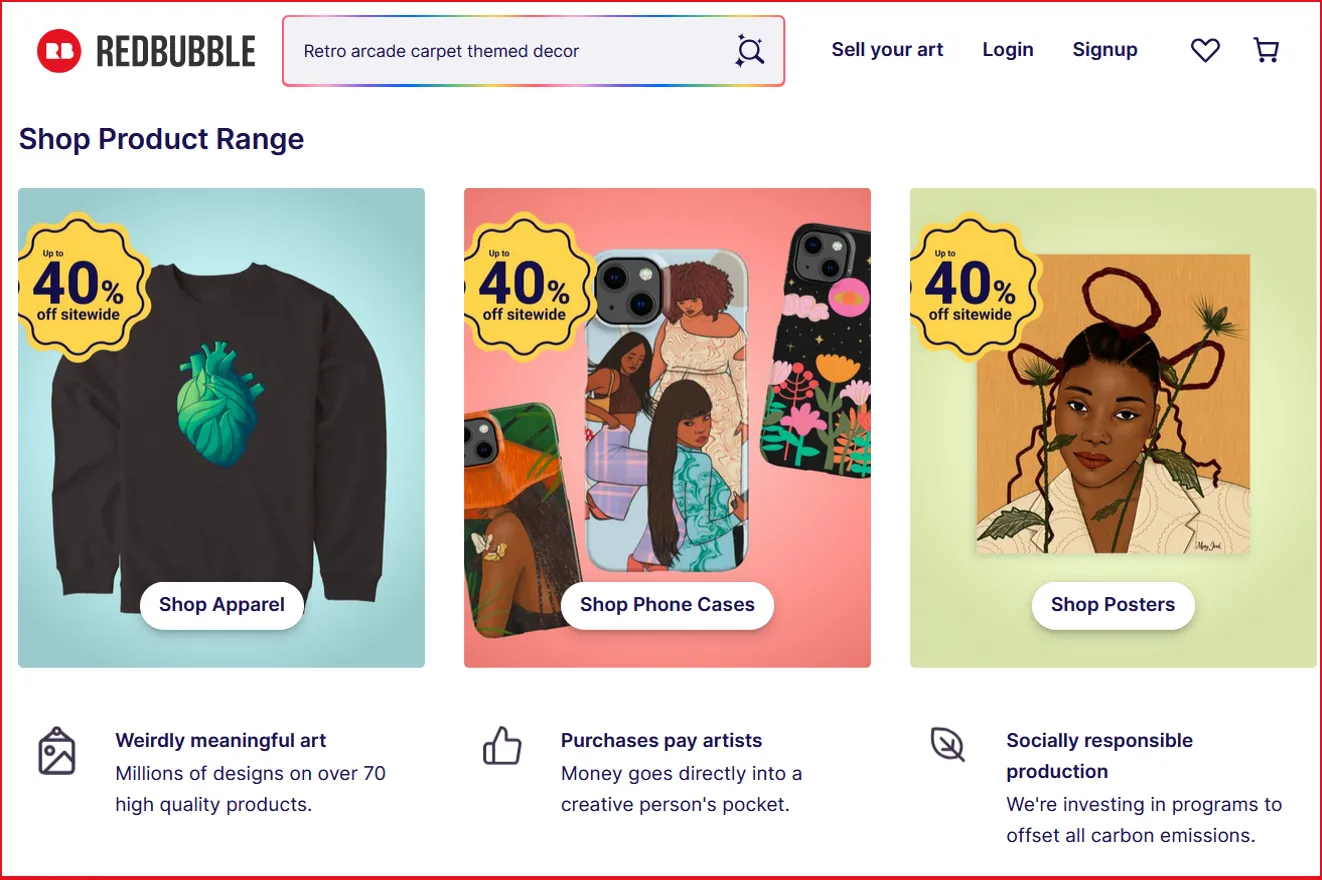Screen dimensions: 1322x880
Task: Click the thumbs-up purchases icon
Action: pos(502,746)
